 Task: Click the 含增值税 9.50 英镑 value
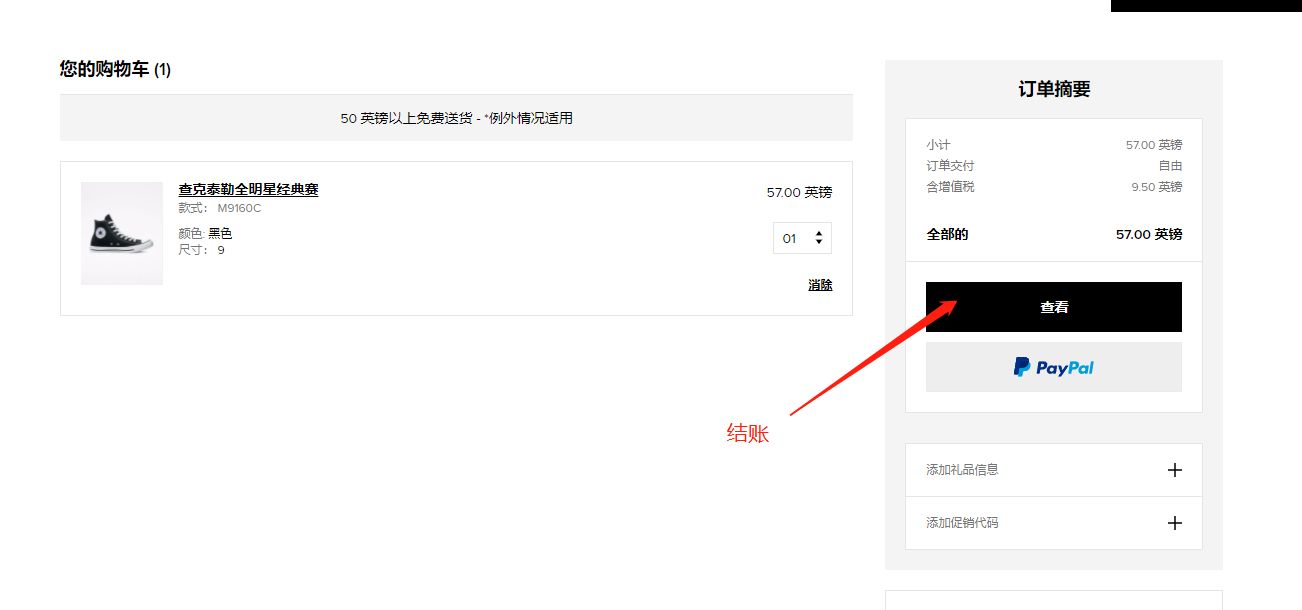(1157, 187)
